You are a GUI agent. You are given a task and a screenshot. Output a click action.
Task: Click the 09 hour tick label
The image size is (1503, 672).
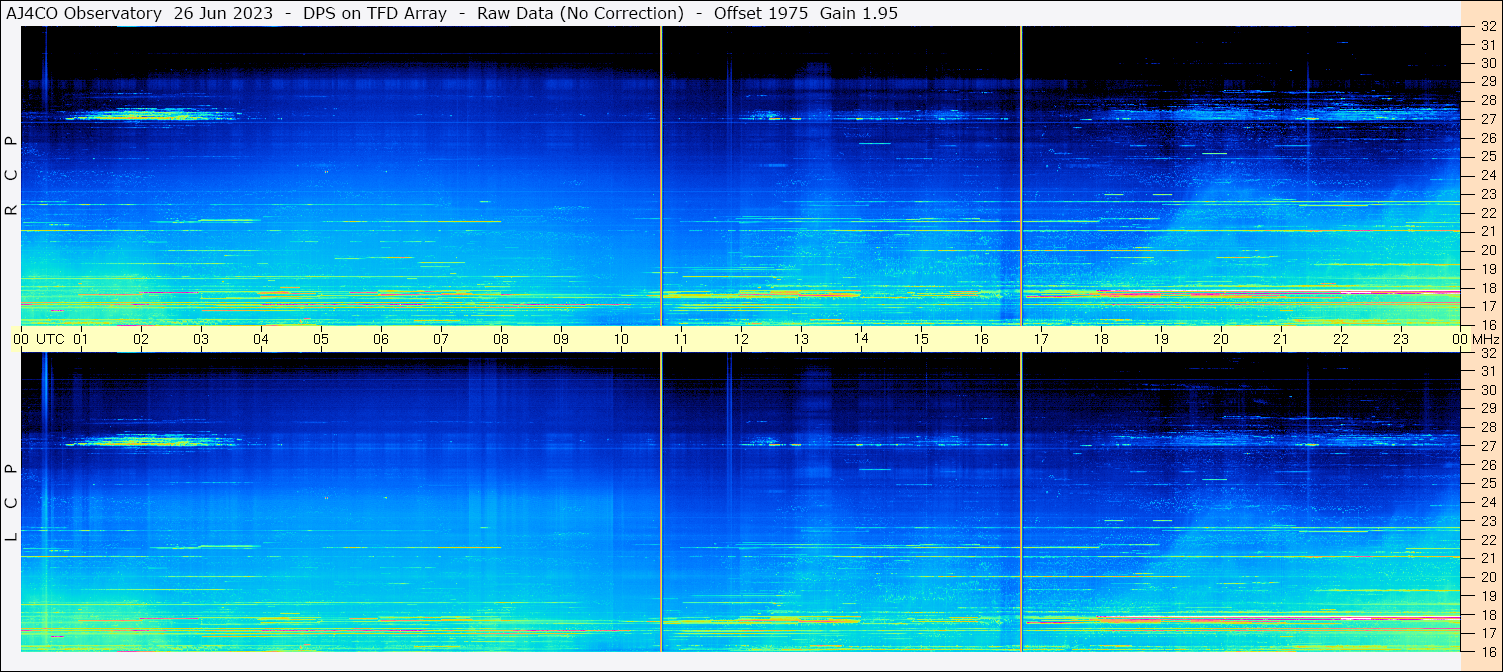tap(561, 339)
